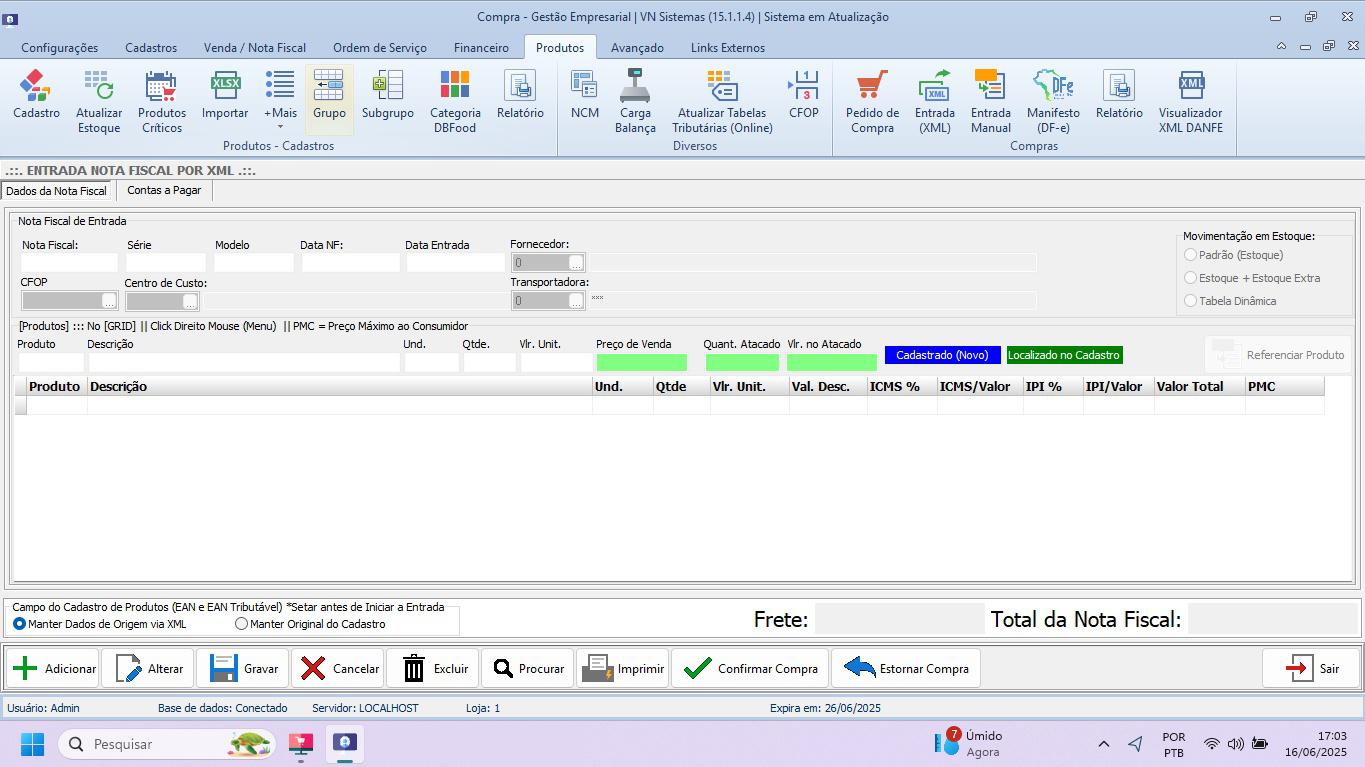Open the Visualizador XML DANFE

point(1190,100)
